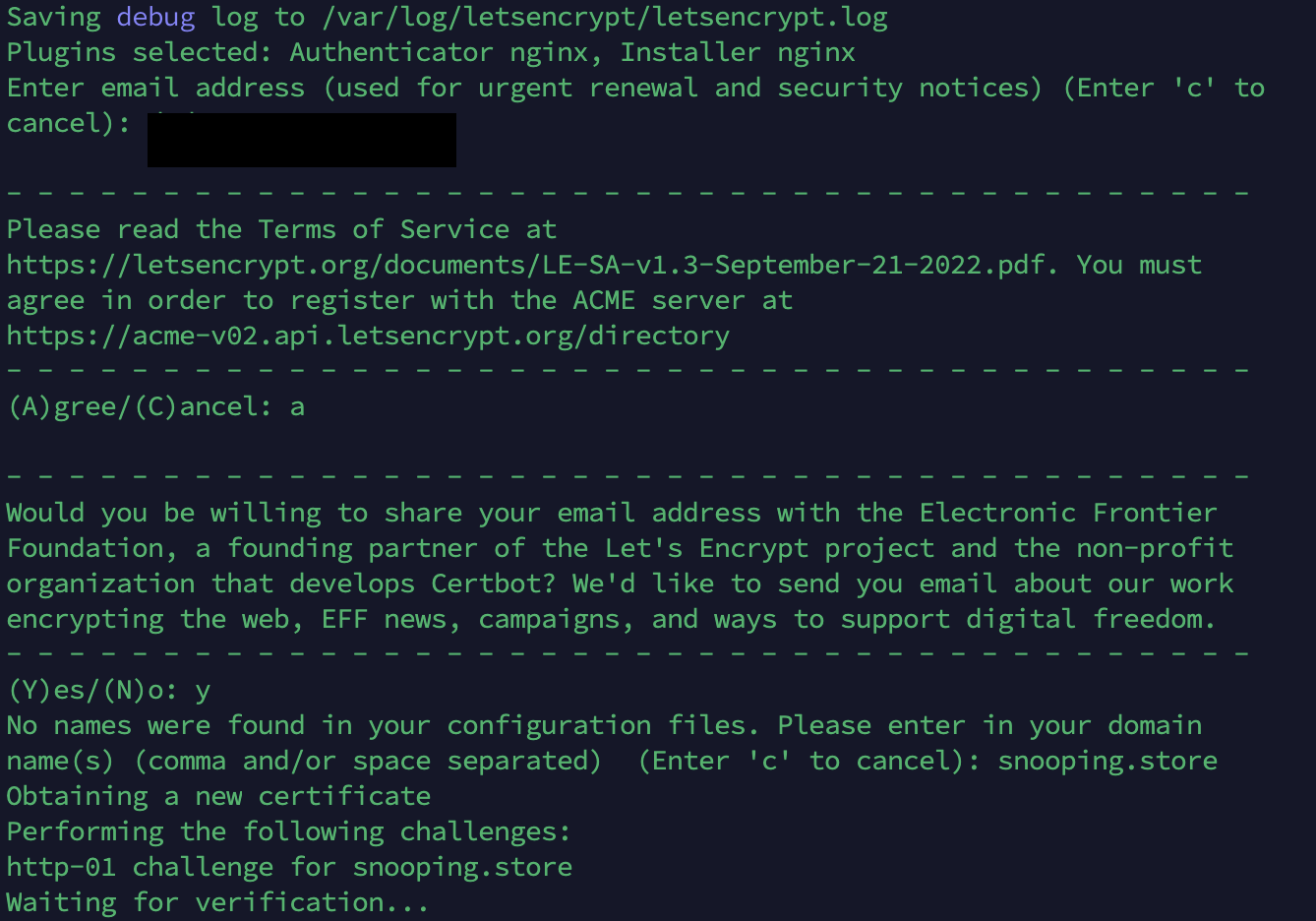Click the first dashed separator line
Viewport: 1316px width, 921px height.
click(x=628, y=193)
